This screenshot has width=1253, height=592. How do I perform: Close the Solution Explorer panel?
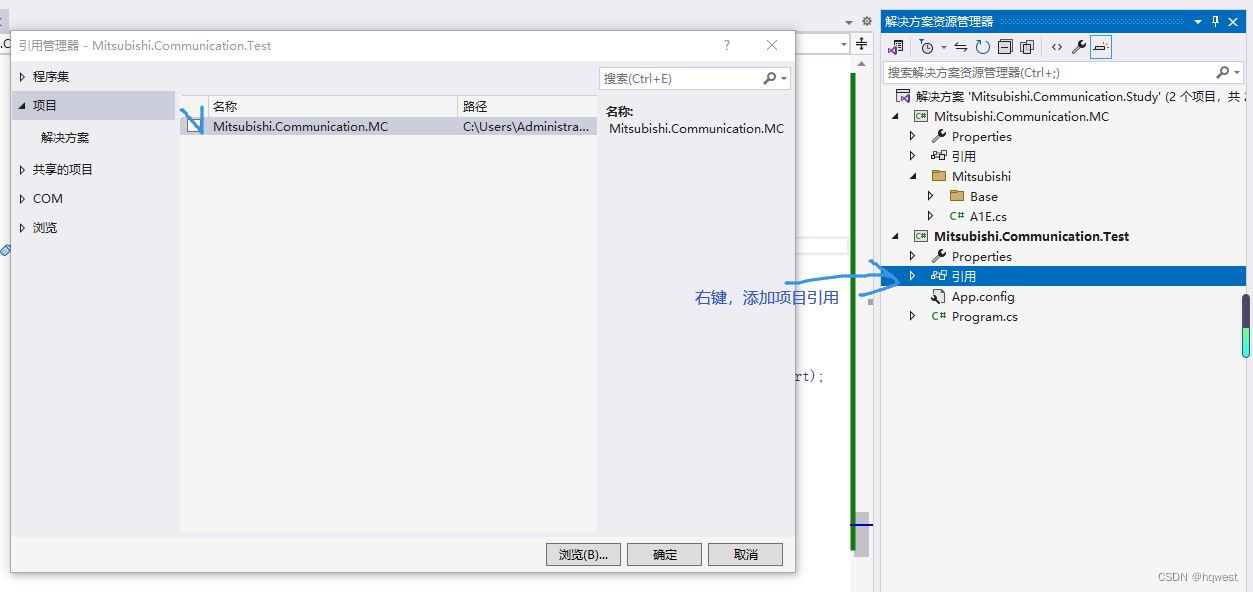click(1234, 21)
